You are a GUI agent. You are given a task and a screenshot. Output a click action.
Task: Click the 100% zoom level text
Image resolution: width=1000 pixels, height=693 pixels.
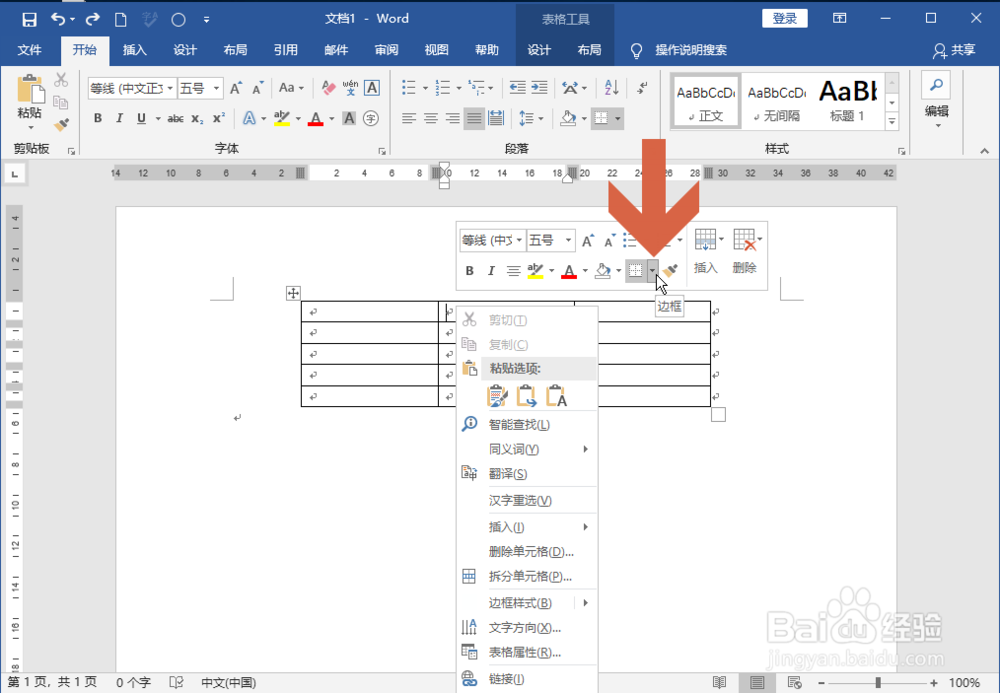click(x=964, y=683)
